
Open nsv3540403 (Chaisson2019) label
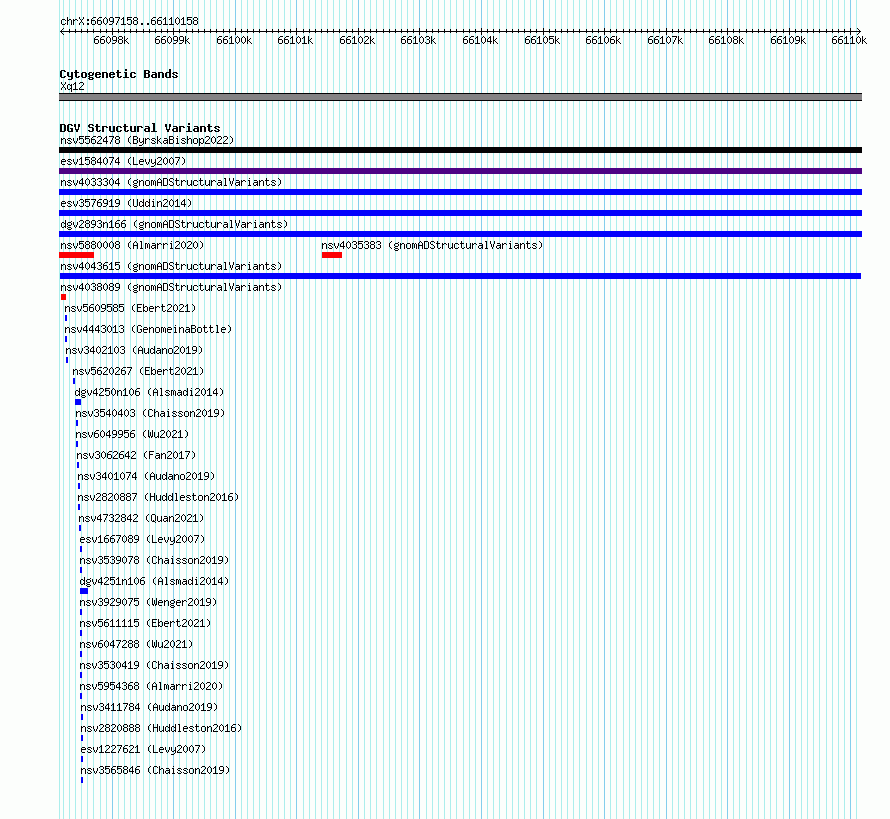click(x=150, y=413)
